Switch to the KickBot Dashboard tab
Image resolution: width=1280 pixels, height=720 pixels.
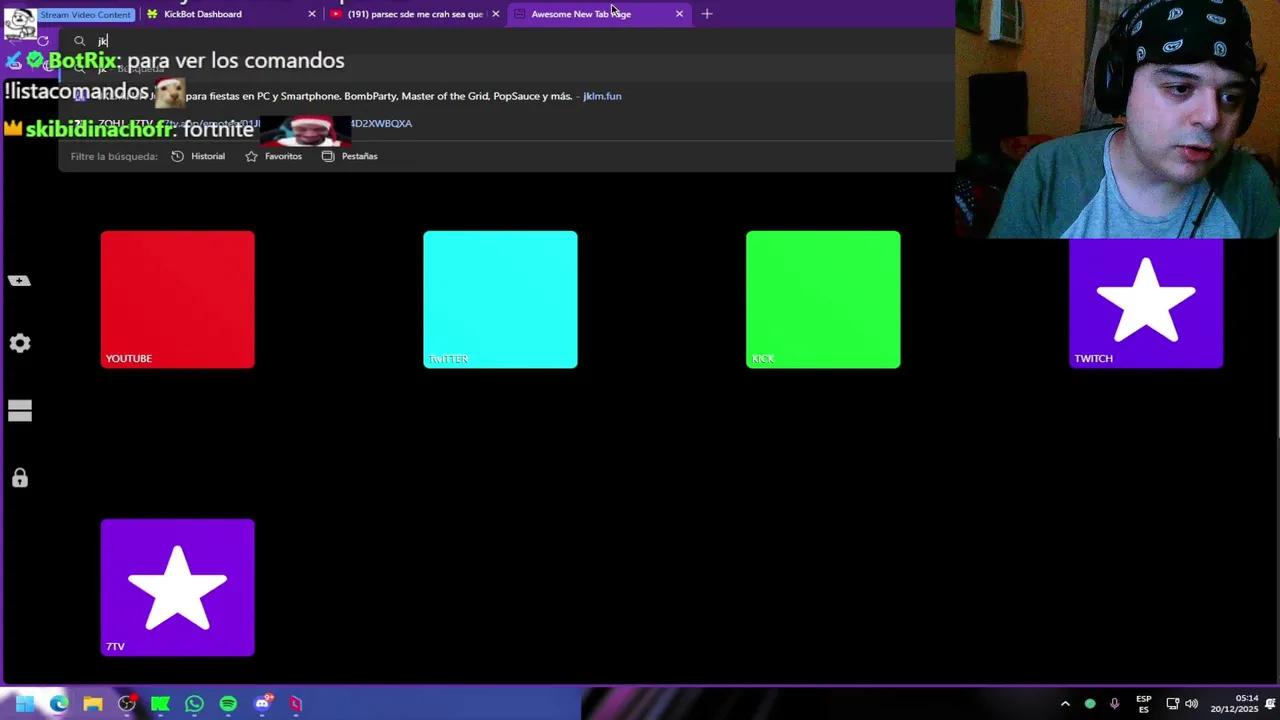[x=202, y=13]
